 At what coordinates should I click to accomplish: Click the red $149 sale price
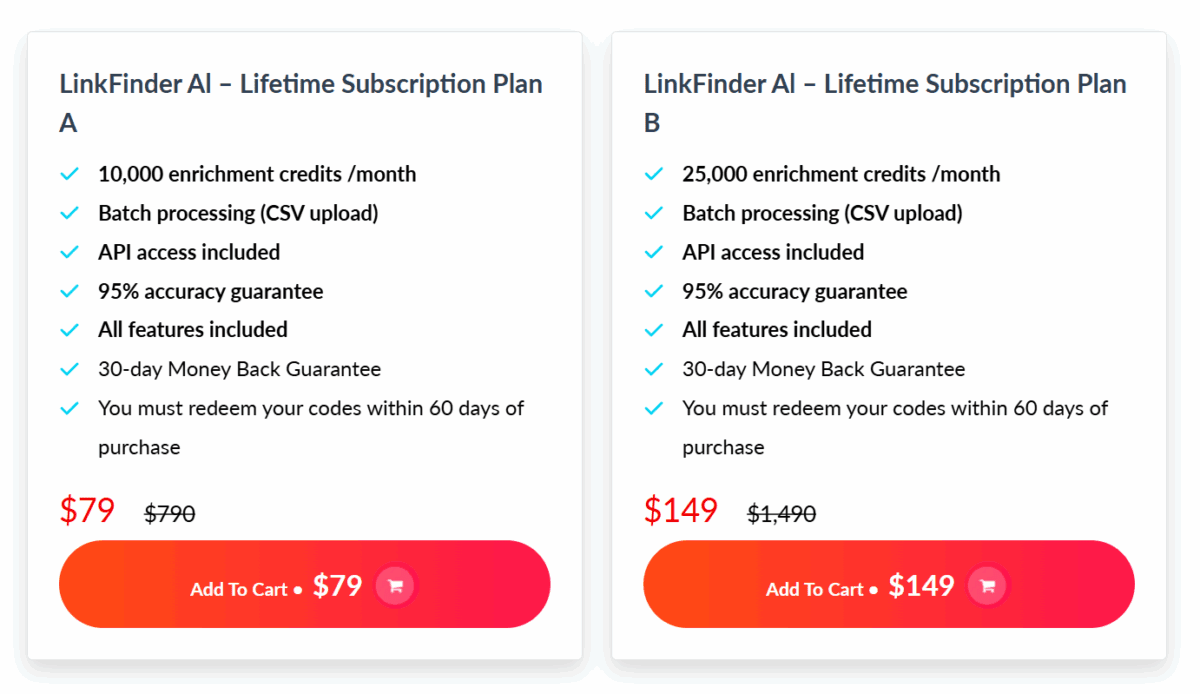pyautogui.click(x=680, y=510)
